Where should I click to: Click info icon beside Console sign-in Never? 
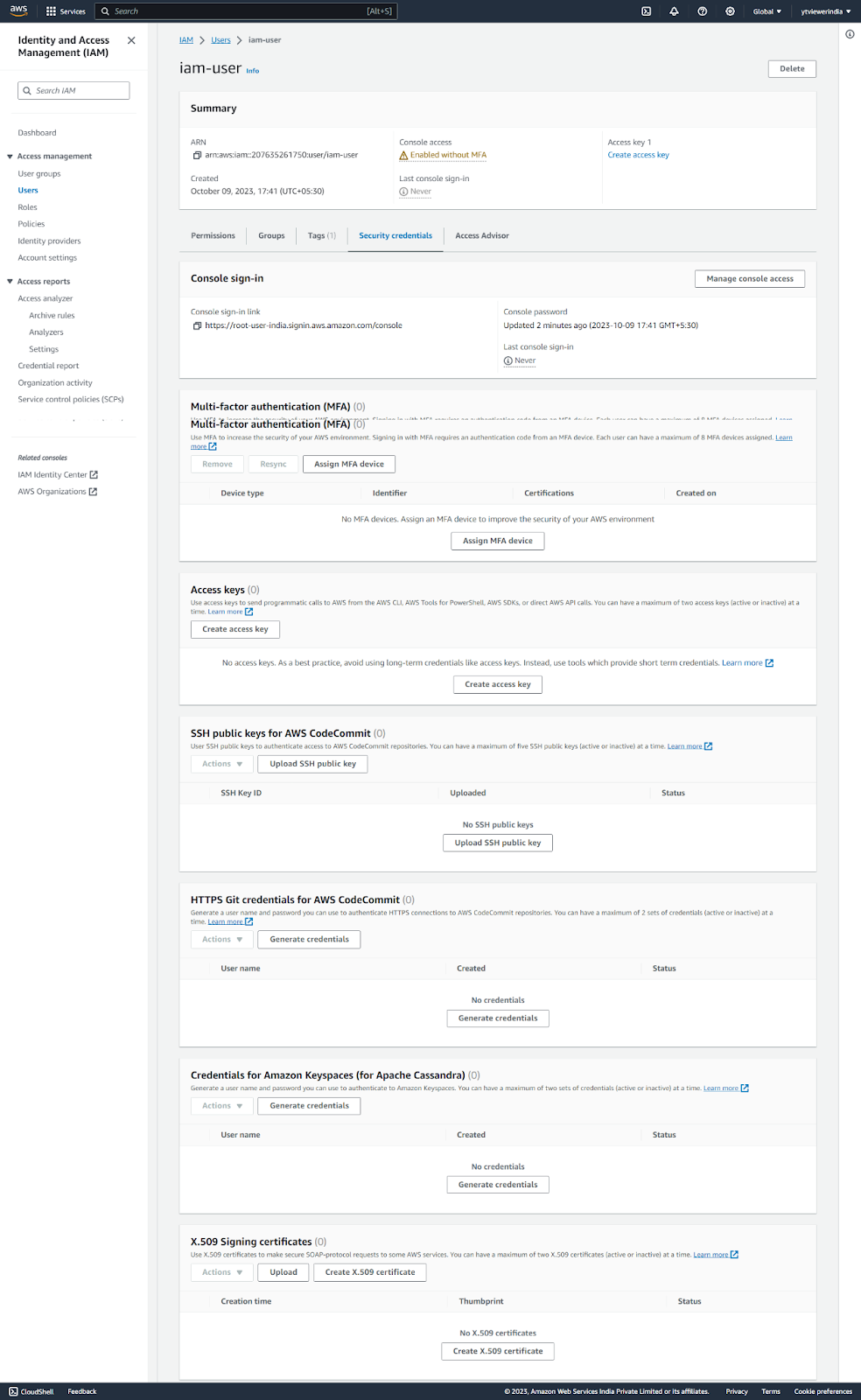507,360
